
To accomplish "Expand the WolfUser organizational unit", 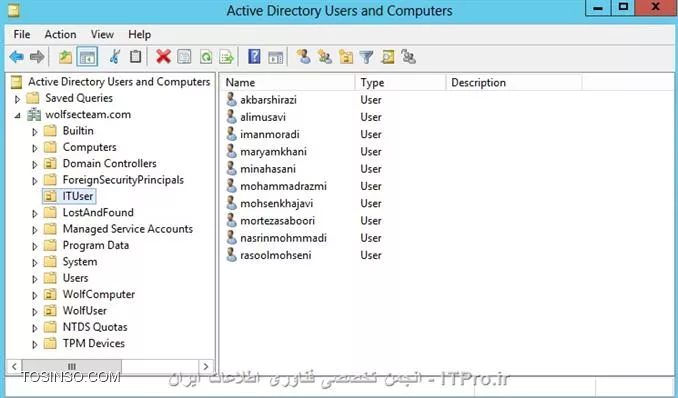I will pyautogui.click(x=35, y=311).
